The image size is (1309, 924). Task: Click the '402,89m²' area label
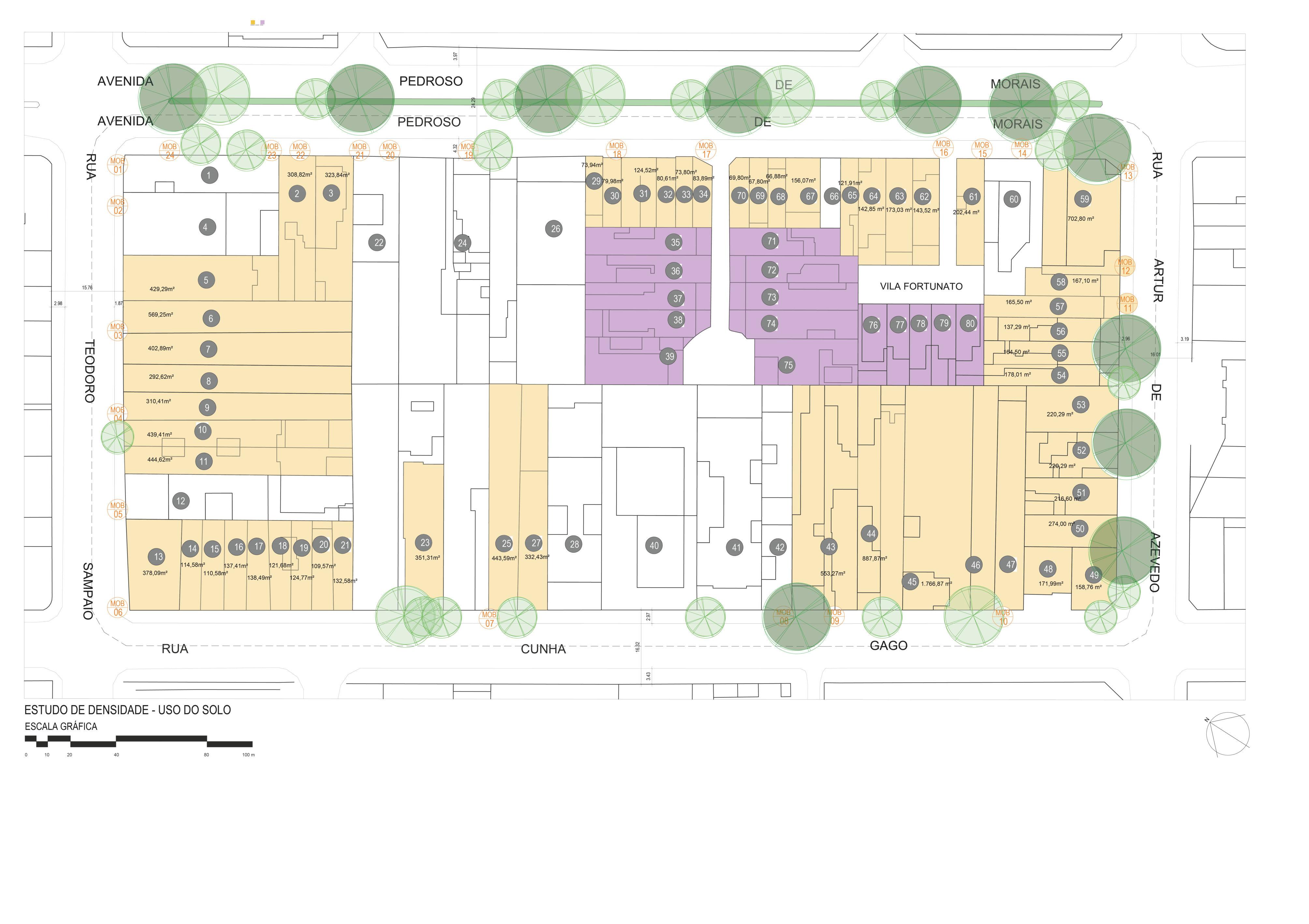coord(160,348)
